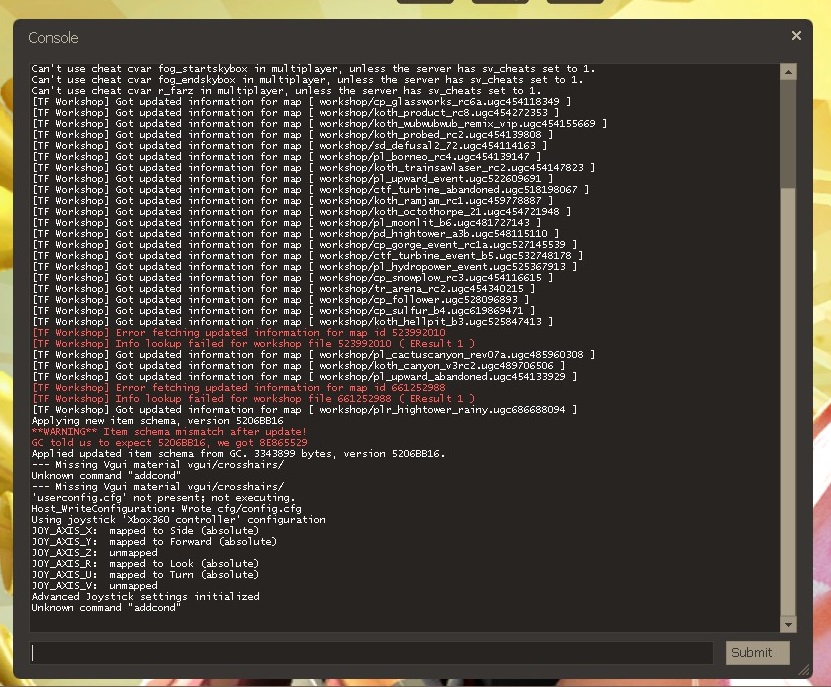Select line with cp_follower.ugc528096893
This screenshot has width=831, height=687.
coord(281,300)
